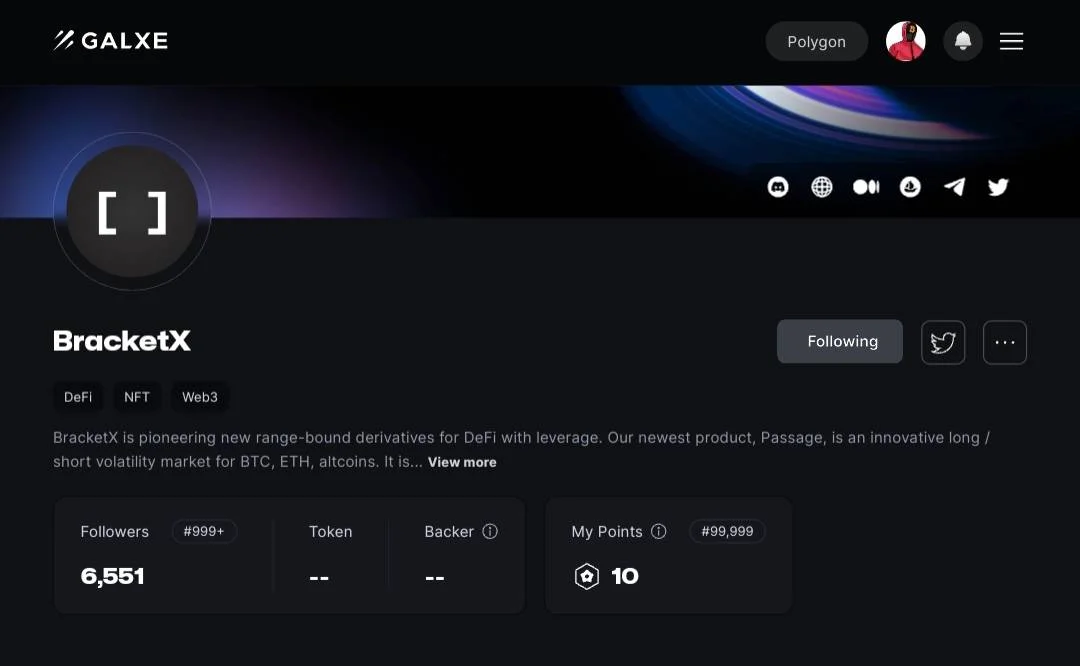Go to the Galxe home logo
The width and height of the screenshot is (1080, 666).
click(x=111, y=41)
